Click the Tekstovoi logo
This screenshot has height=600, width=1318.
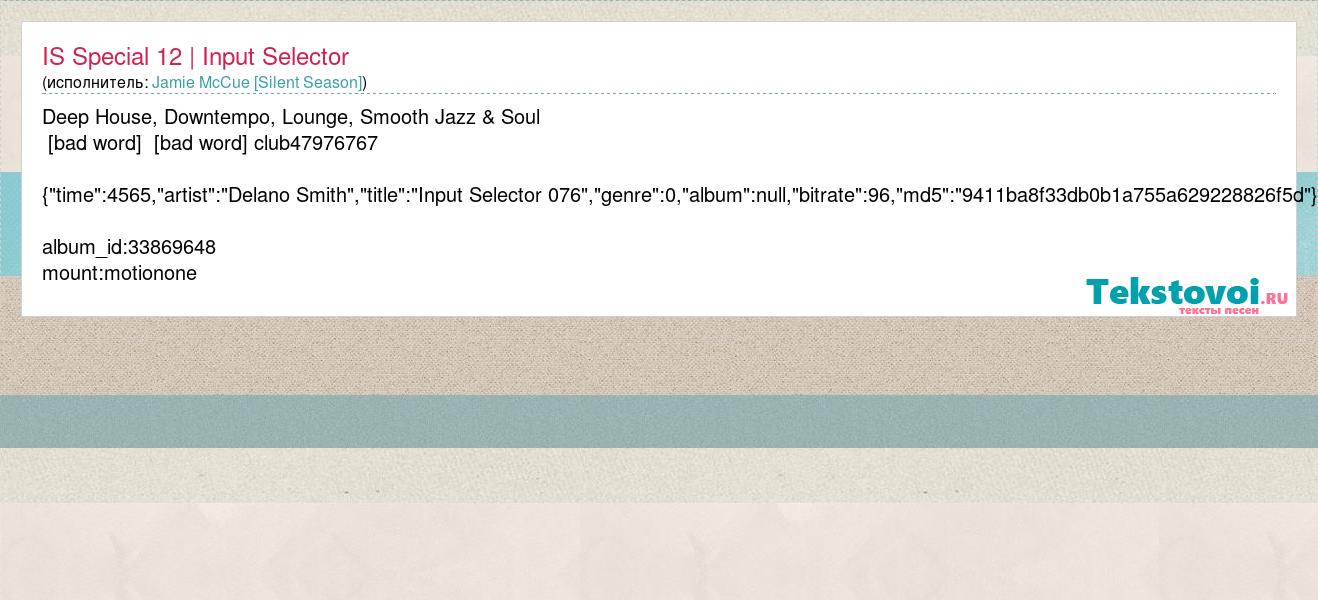(1187, 295)
